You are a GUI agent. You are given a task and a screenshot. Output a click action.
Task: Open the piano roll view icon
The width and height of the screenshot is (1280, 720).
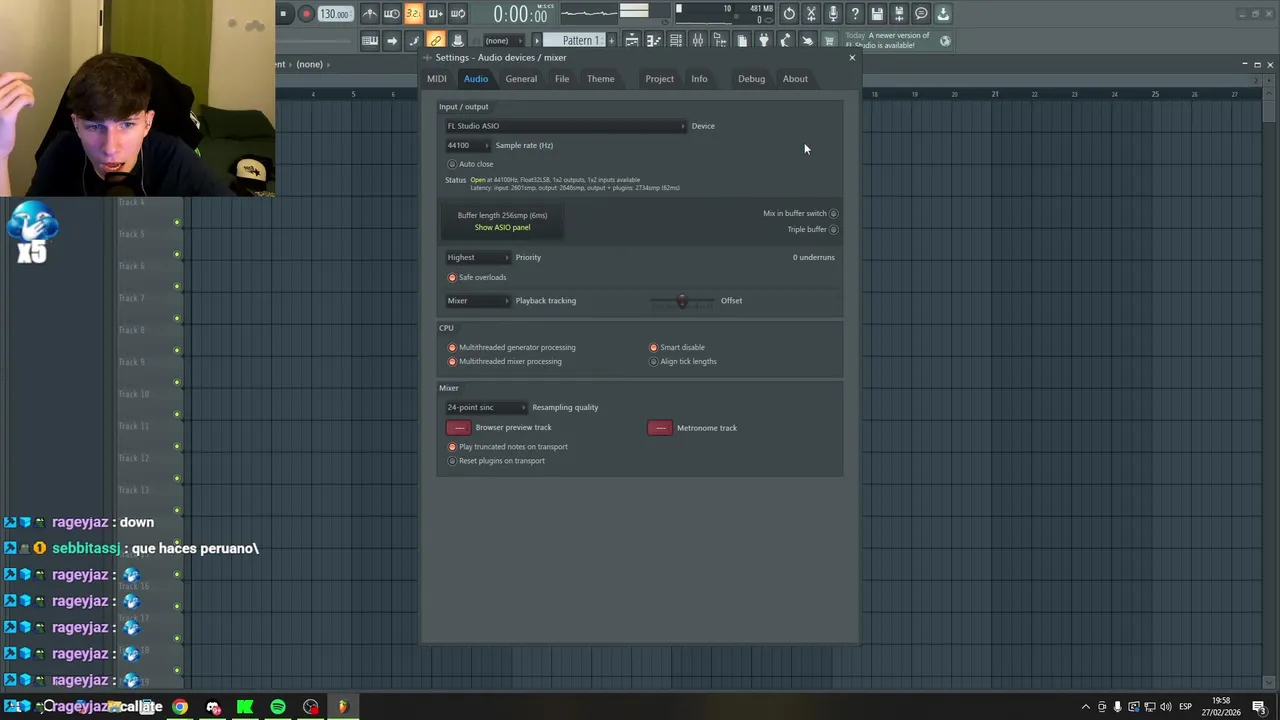[x=653, y=40]
